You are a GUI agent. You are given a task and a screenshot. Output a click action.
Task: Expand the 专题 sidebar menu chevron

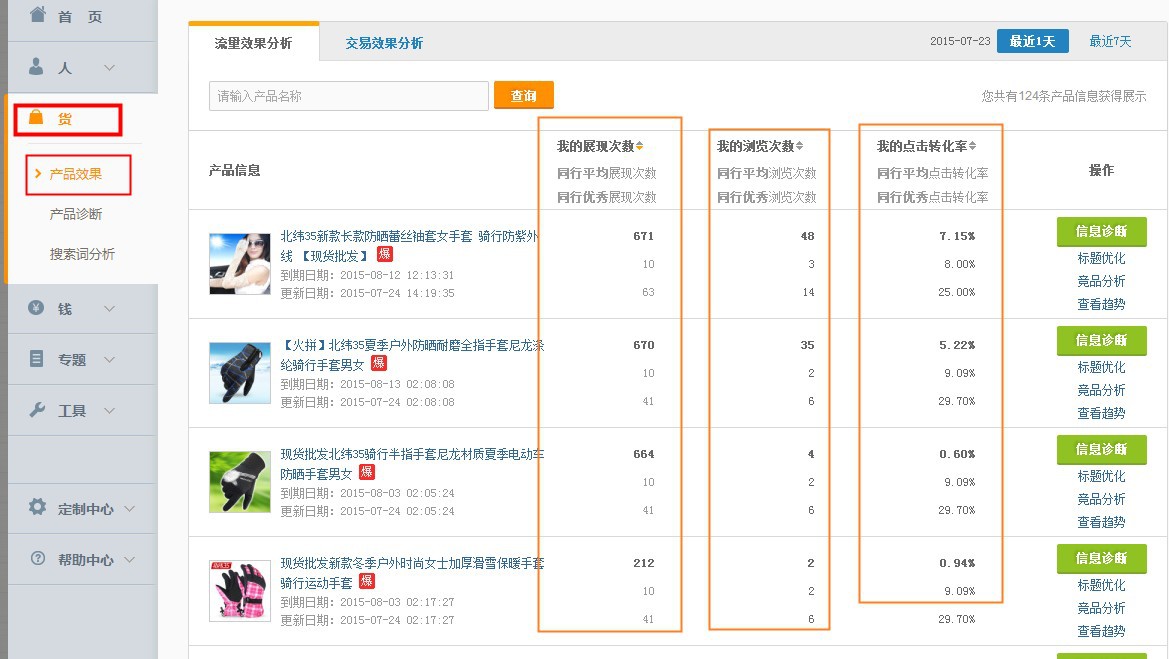[x=110, y=359]
